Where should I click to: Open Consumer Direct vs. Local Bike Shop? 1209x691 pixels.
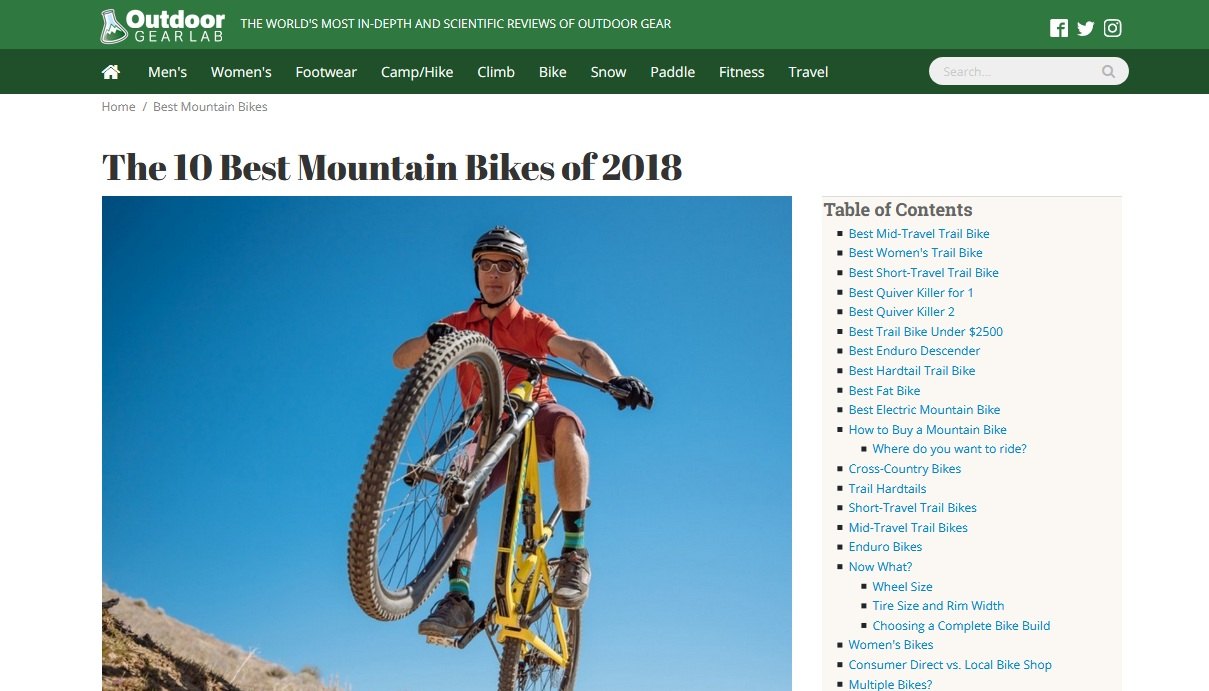(950, 665)
